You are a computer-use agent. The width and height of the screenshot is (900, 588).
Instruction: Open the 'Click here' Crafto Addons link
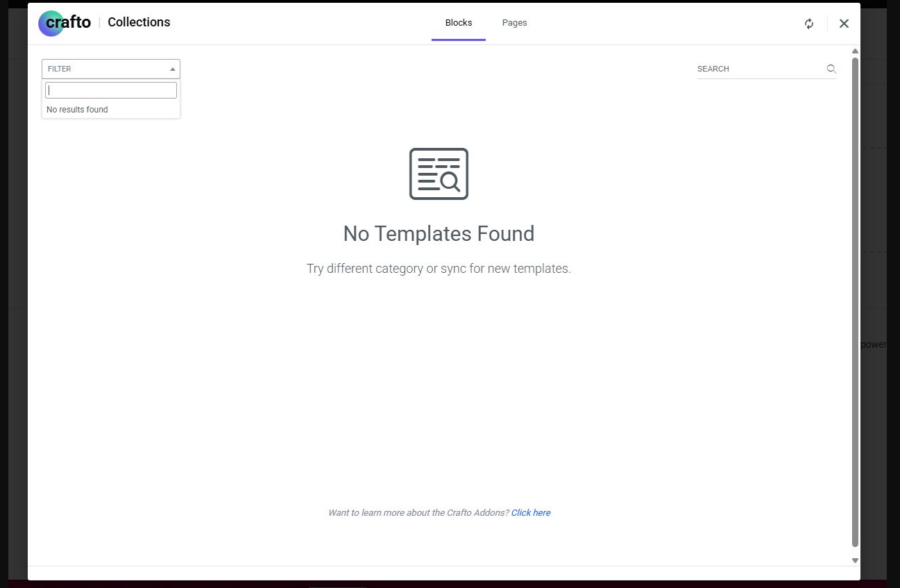coord(531,512)
